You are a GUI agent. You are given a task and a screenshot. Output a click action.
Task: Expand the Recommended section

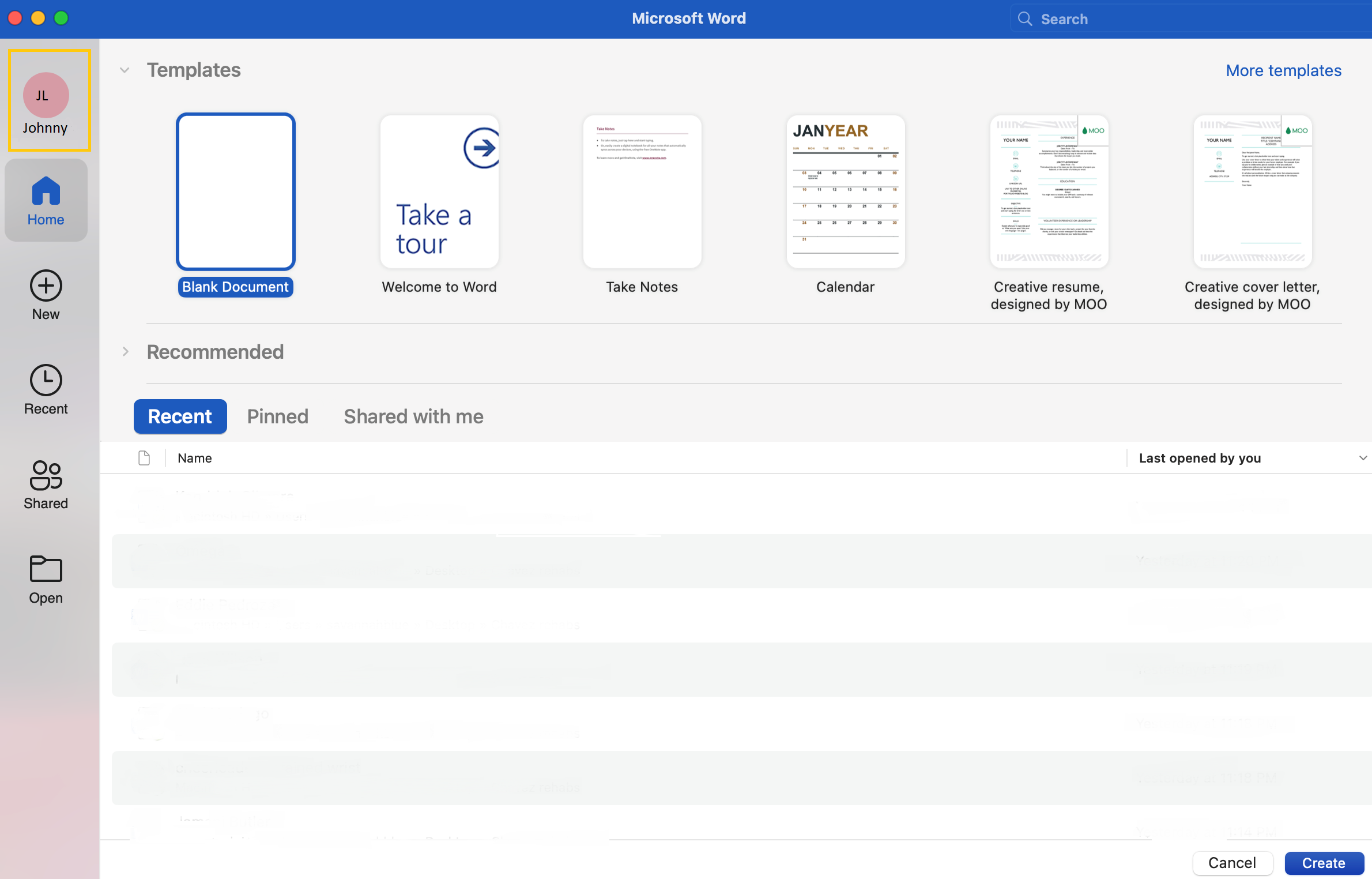(125, 352)
